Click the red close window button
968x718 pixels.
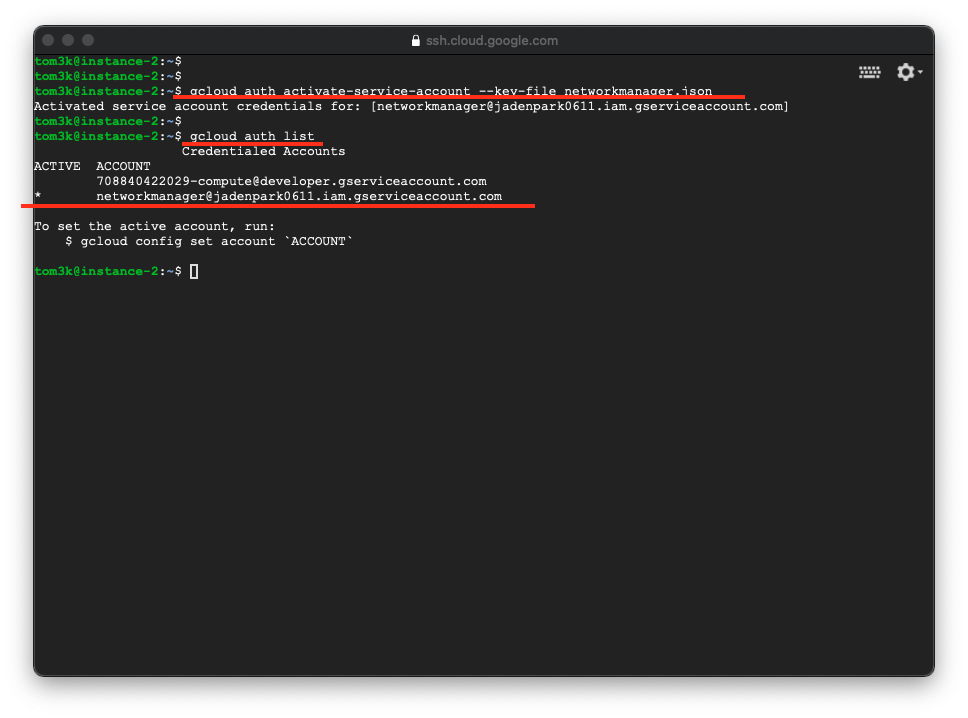(48, 40)
